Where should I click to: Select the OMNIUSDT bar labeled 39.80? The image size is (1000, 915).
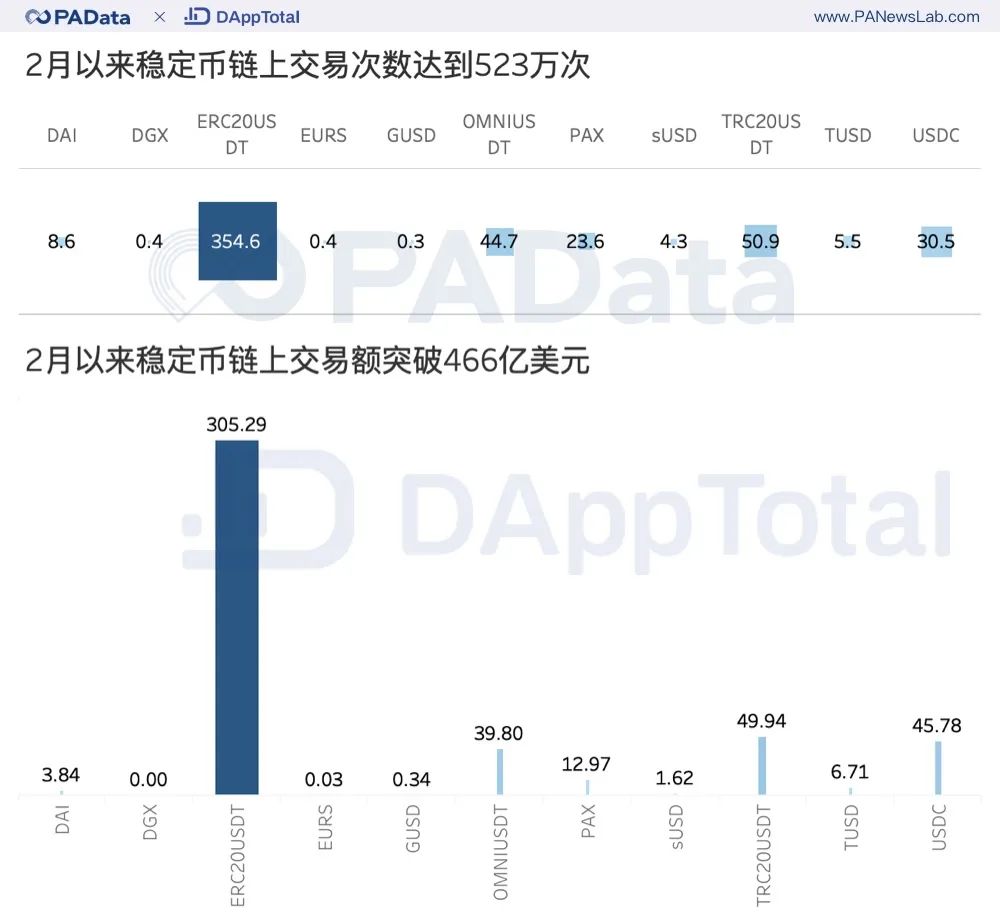click(x=499, y=772)
